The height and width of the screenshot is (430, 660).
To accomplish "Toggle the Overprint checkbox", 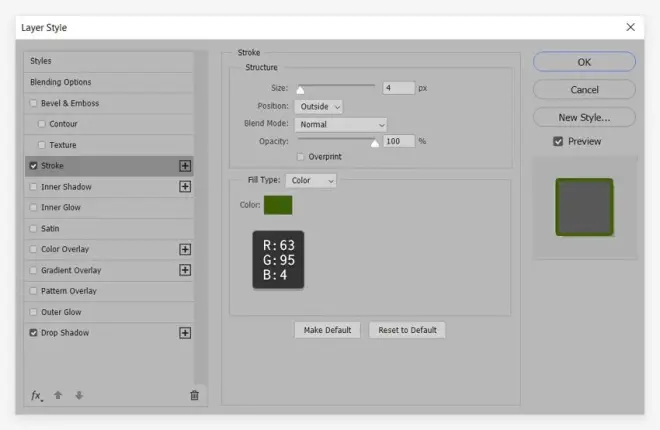I will tap(300, 157).
